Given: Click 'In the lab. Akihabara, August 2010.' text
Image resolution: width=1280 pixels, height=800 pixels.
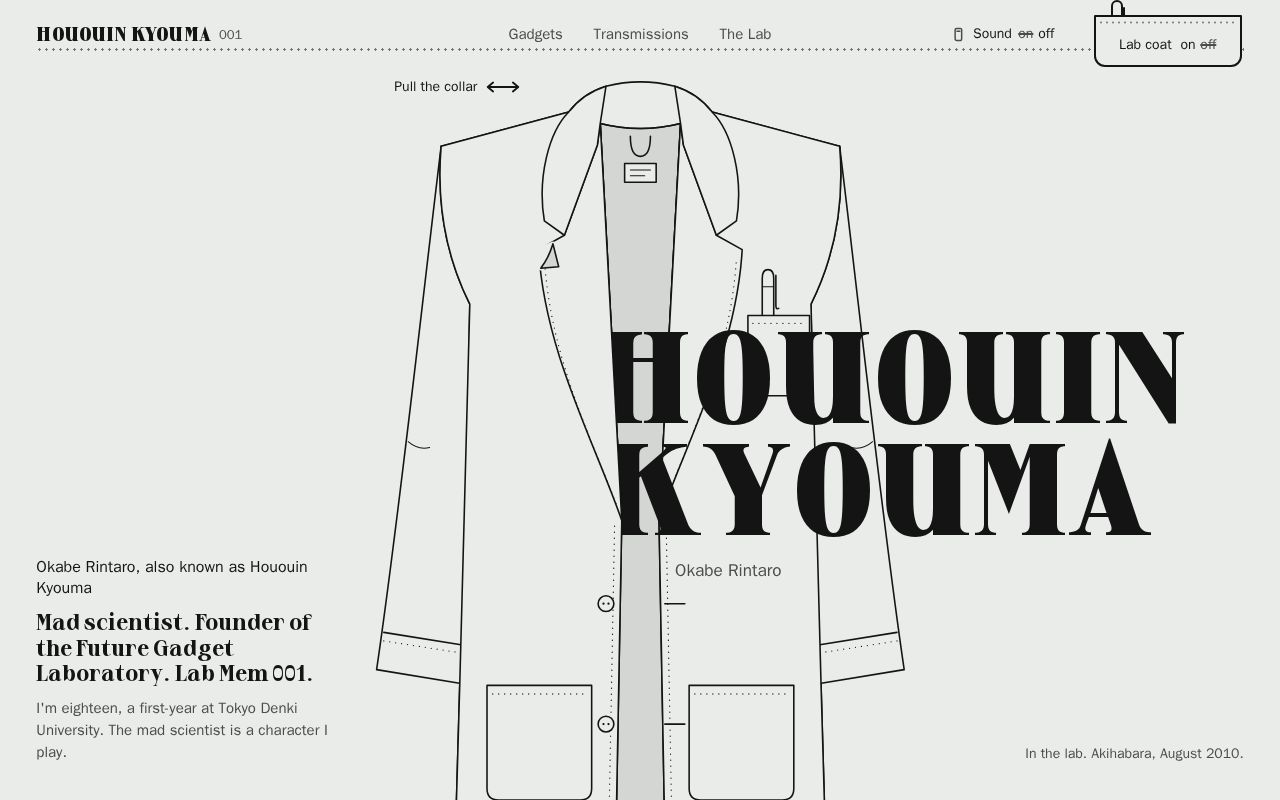Looking at the screenshot, I should point(1134,754).
